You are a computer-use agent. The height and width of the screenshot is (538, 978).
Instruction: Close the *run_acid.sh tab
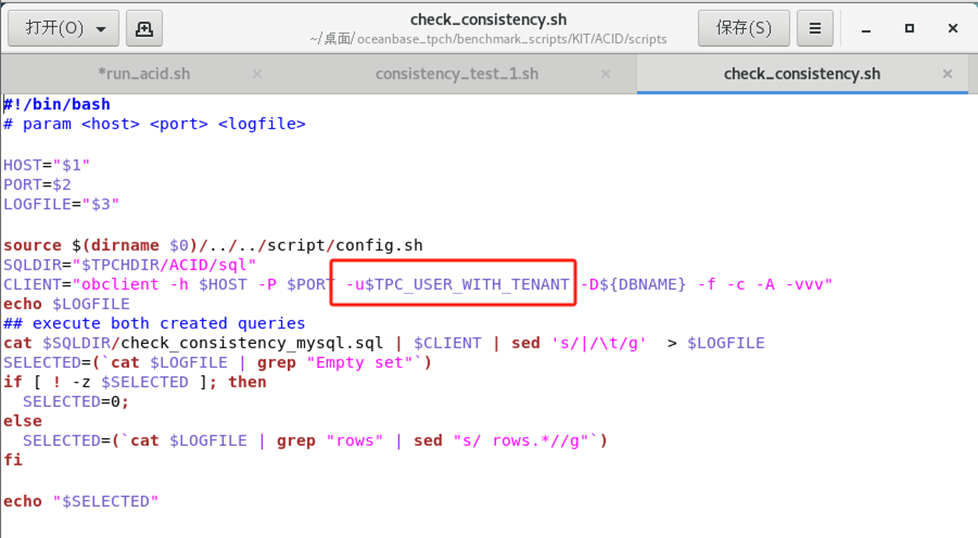257,74
